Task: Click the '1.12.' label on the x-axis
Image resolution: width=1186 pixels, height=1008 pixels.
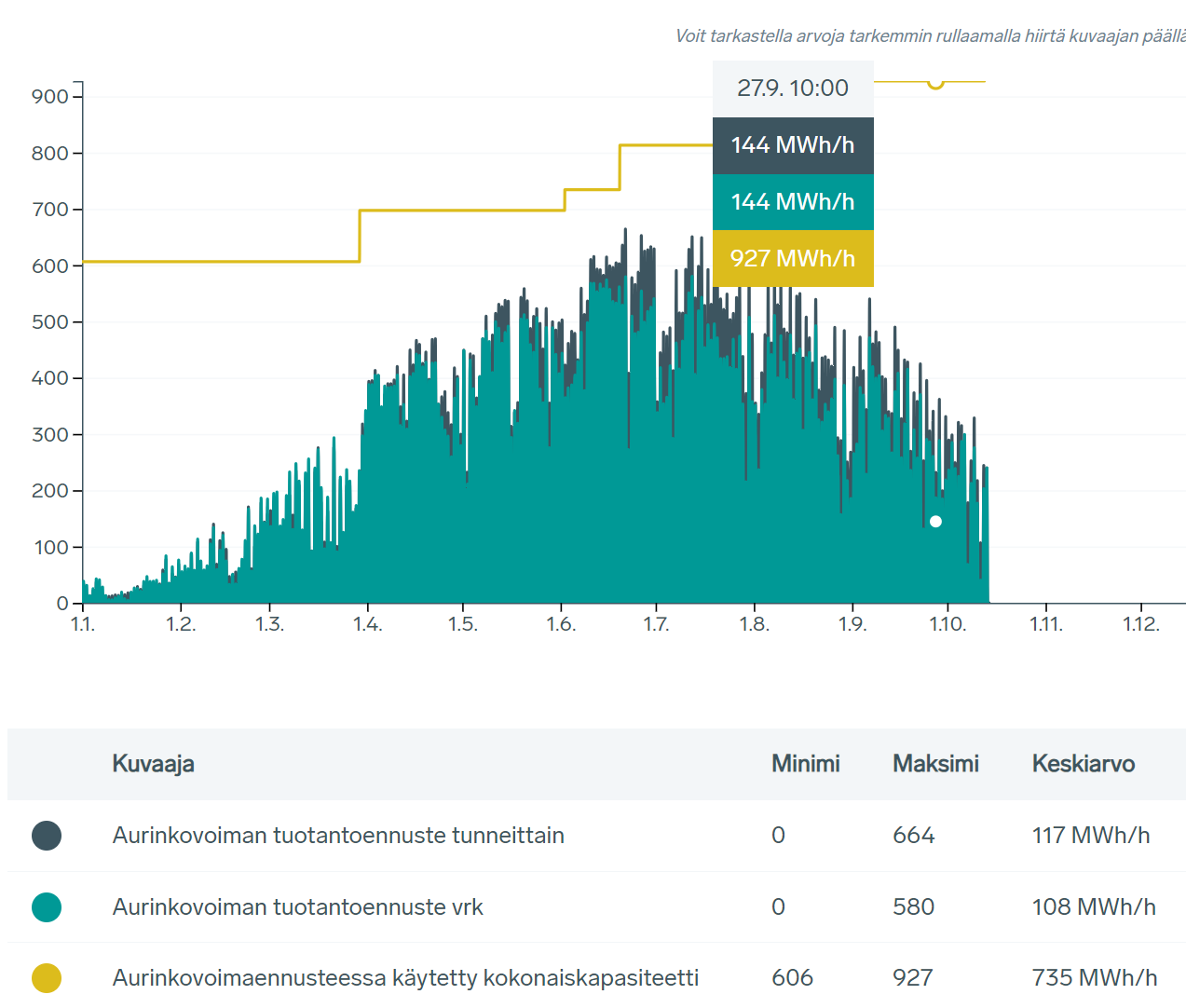Action: (1141, 624)
